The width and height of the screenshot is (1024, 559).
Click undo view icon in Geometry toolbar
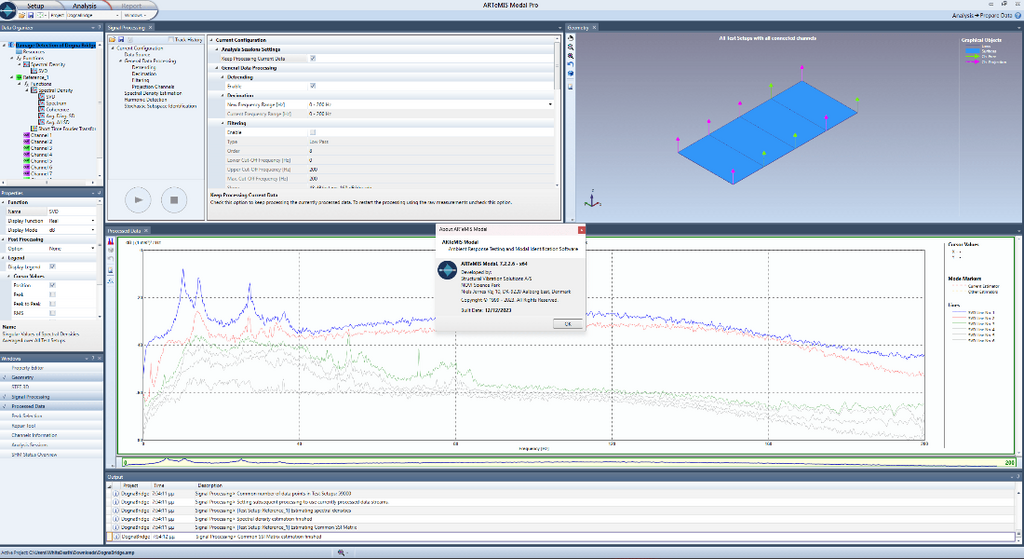pos(571,65)
